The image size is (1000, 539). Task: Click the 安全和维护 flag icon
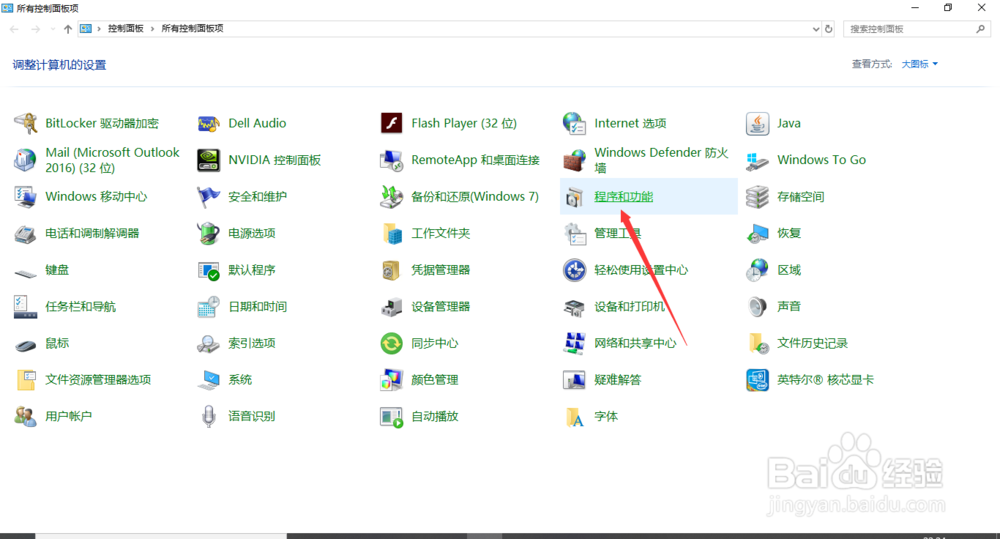(x=209, y=196)
